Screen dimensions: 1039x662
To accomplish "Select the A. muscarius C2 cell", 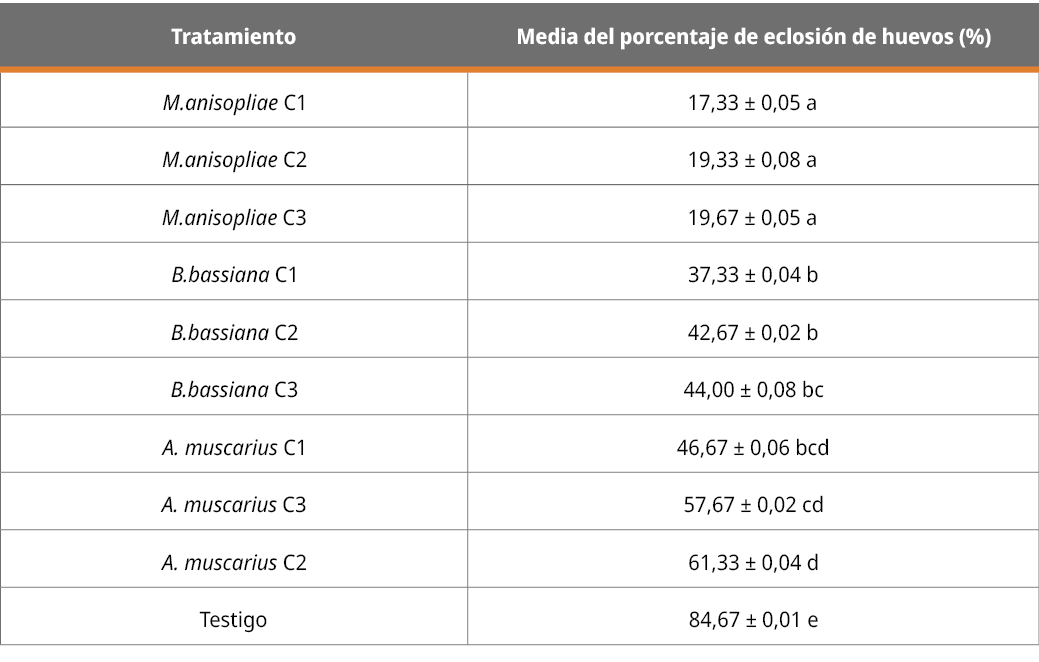I will tap(234, 562).
